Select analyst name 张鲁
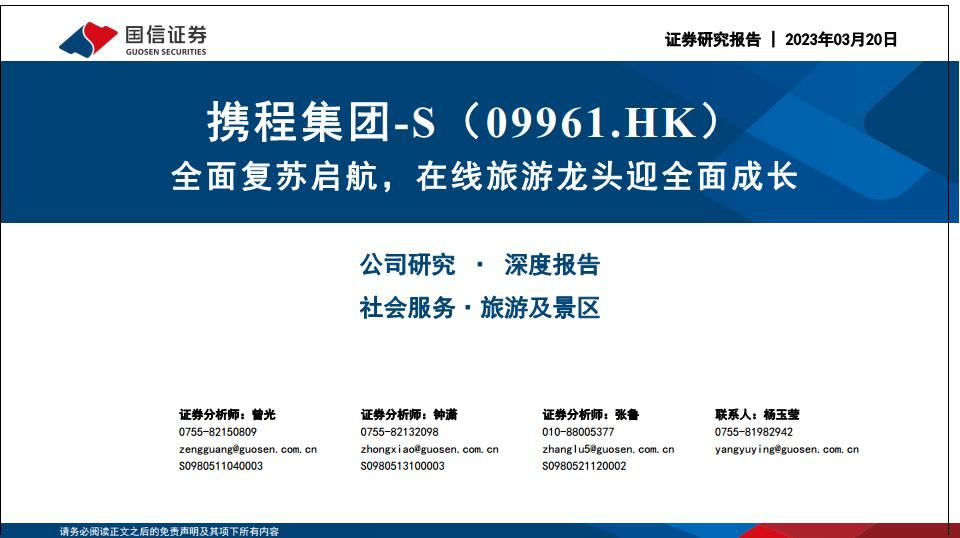This screenshot has width=960, height=538. click(627, 415)
